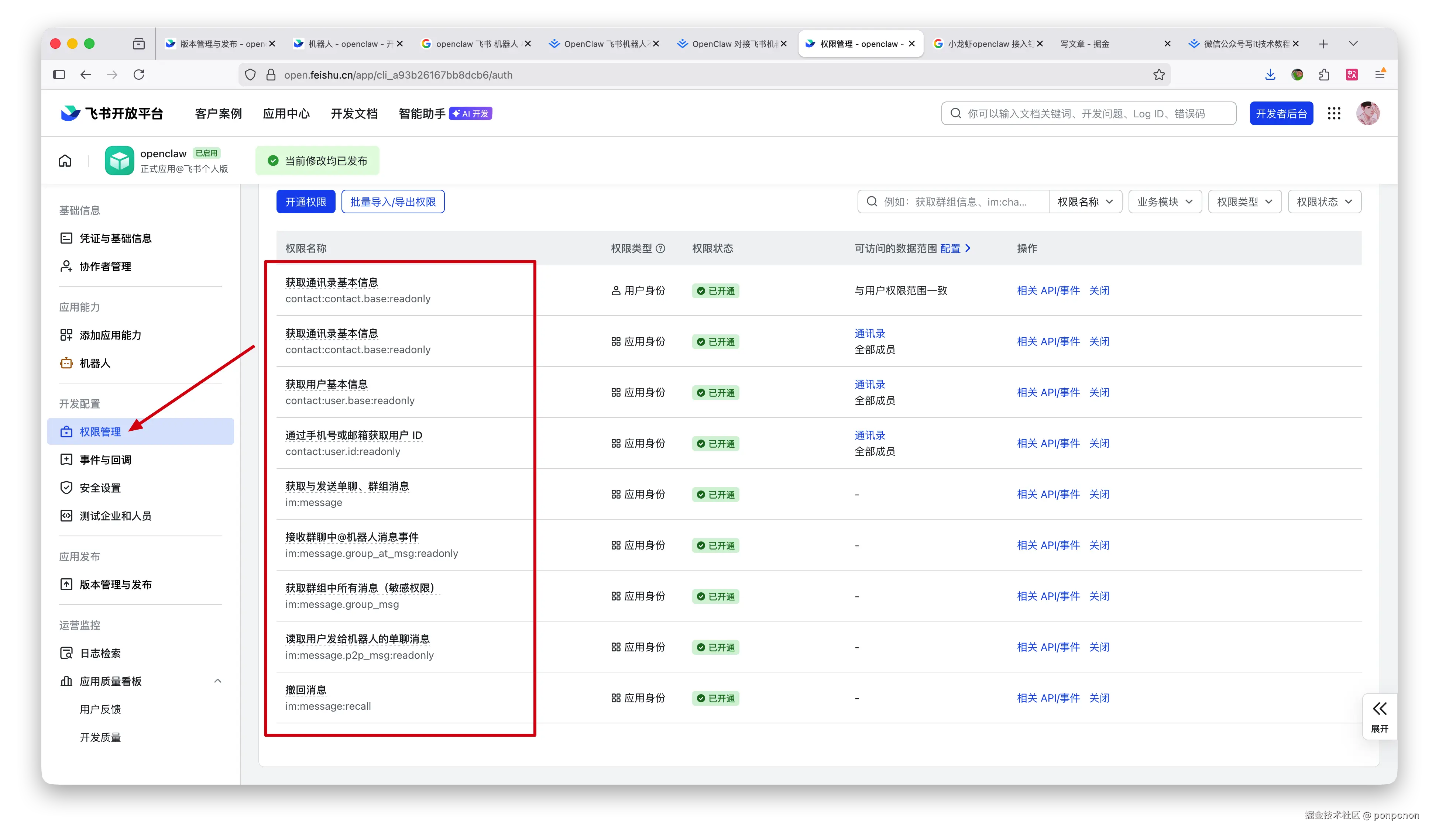Screen dimensions: 1439x840
Task: Click the blue 开通权限 button
Action: pyautogui.click(x=306, y=202)
